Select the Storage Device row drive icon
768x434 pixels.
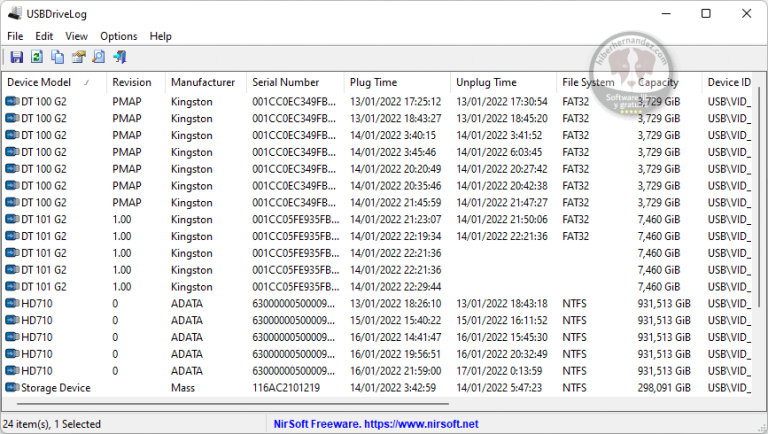pyautogui.click(x=12, y=387)
